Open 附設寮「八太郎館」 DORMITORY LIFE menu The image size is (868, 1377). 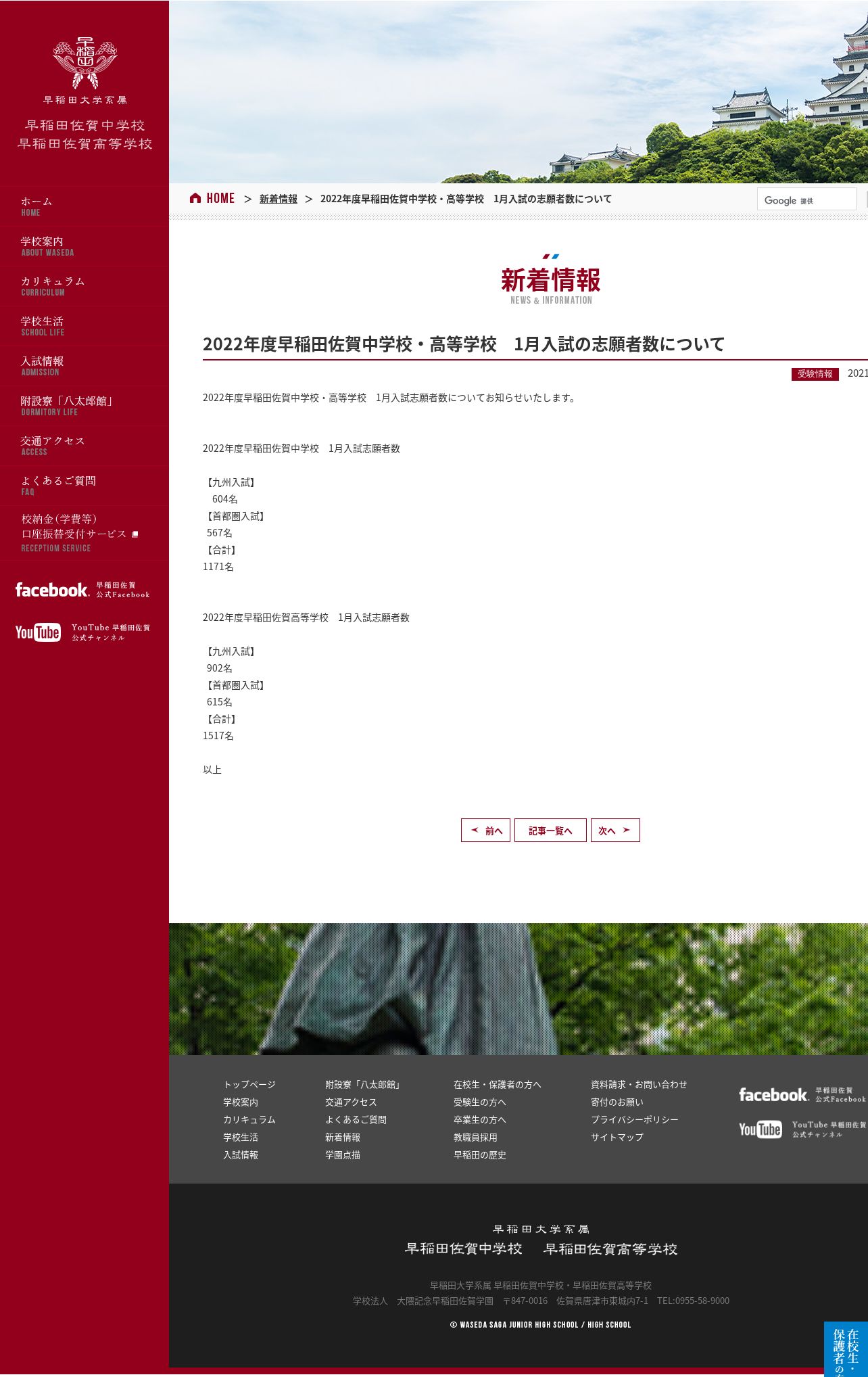coord(85,406)
